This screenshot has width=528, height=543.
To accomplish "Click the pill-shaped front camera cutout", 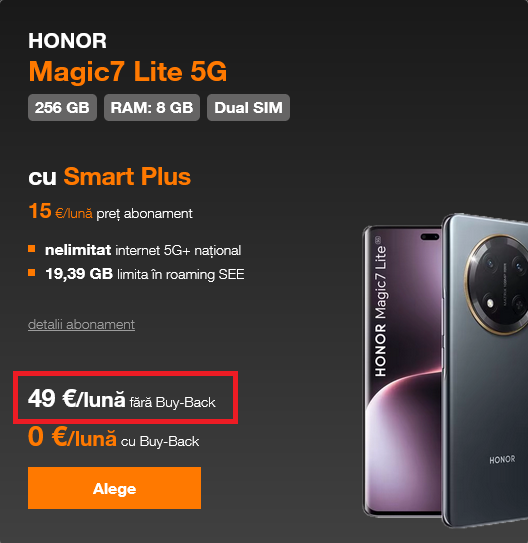I will point(430,237).
